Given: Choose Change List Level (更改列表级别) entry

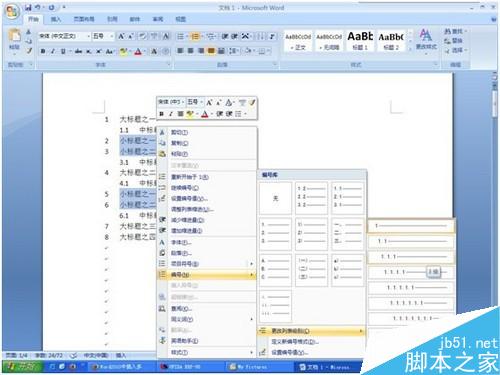Looking at the screenshot, I should tap(312, 331).
